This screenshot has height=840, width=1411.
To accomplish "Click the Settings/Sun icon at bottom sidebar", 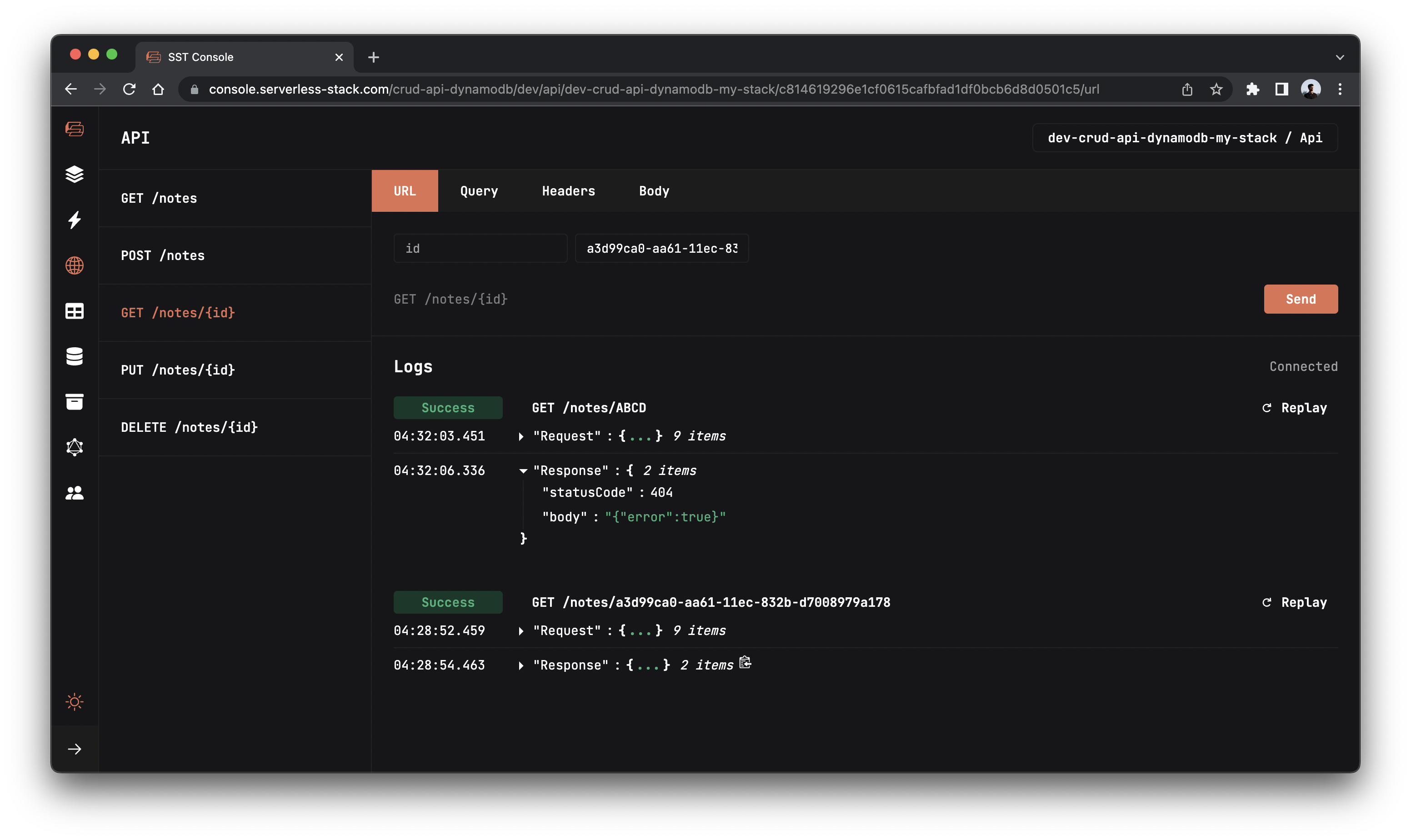I will (75, 701).
